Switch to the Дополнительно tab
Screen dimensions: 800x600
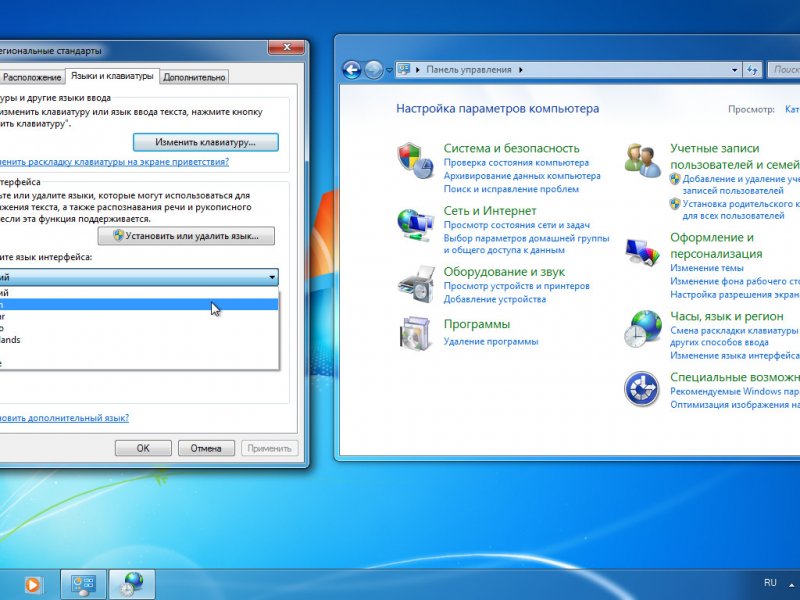(194, 77)
